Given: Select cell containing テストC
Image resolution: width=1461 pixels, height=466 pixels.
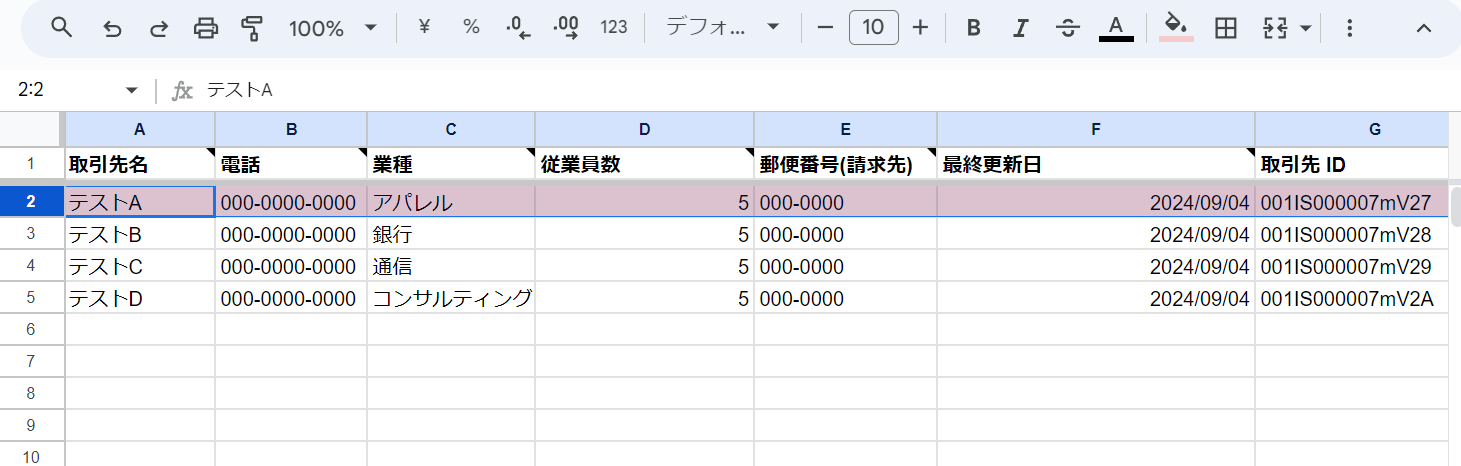Looking at the screenshot, I should pyautogui.click(x=140, y=266).
